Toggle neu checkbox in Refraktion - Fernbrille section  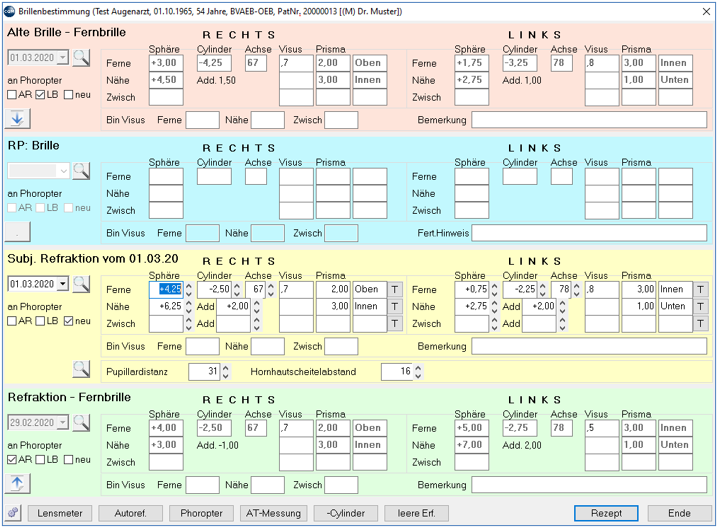click(68, 459)
